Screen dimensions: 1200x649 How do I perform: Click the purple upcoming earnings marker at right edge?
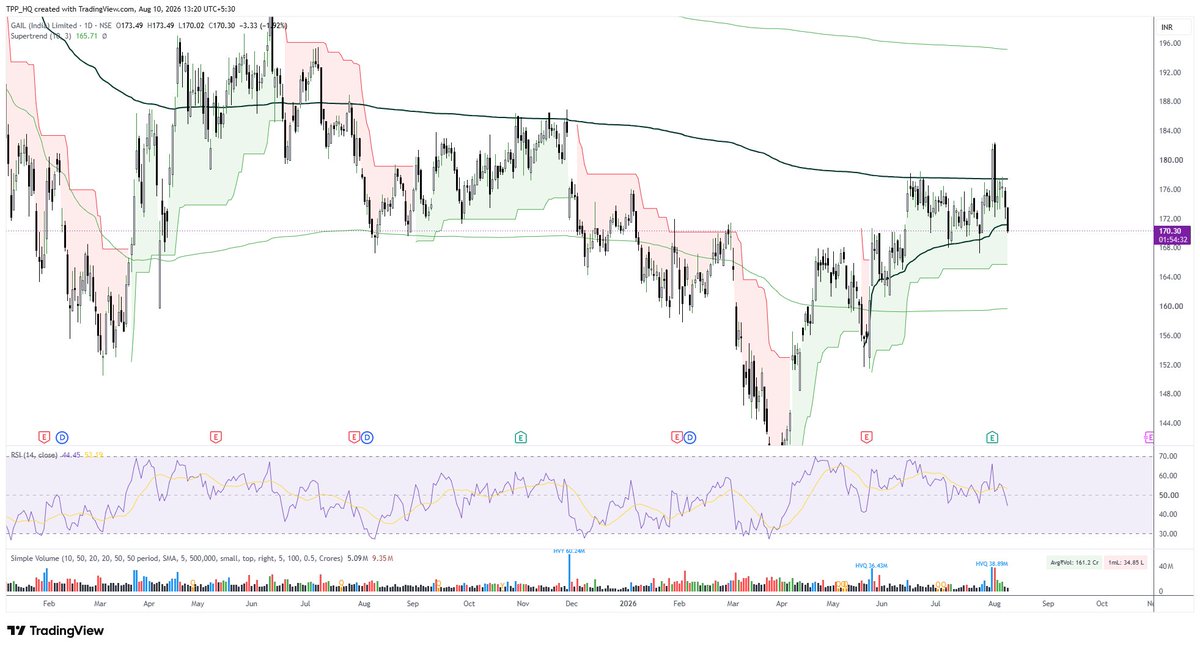(x=1148, y=437)
